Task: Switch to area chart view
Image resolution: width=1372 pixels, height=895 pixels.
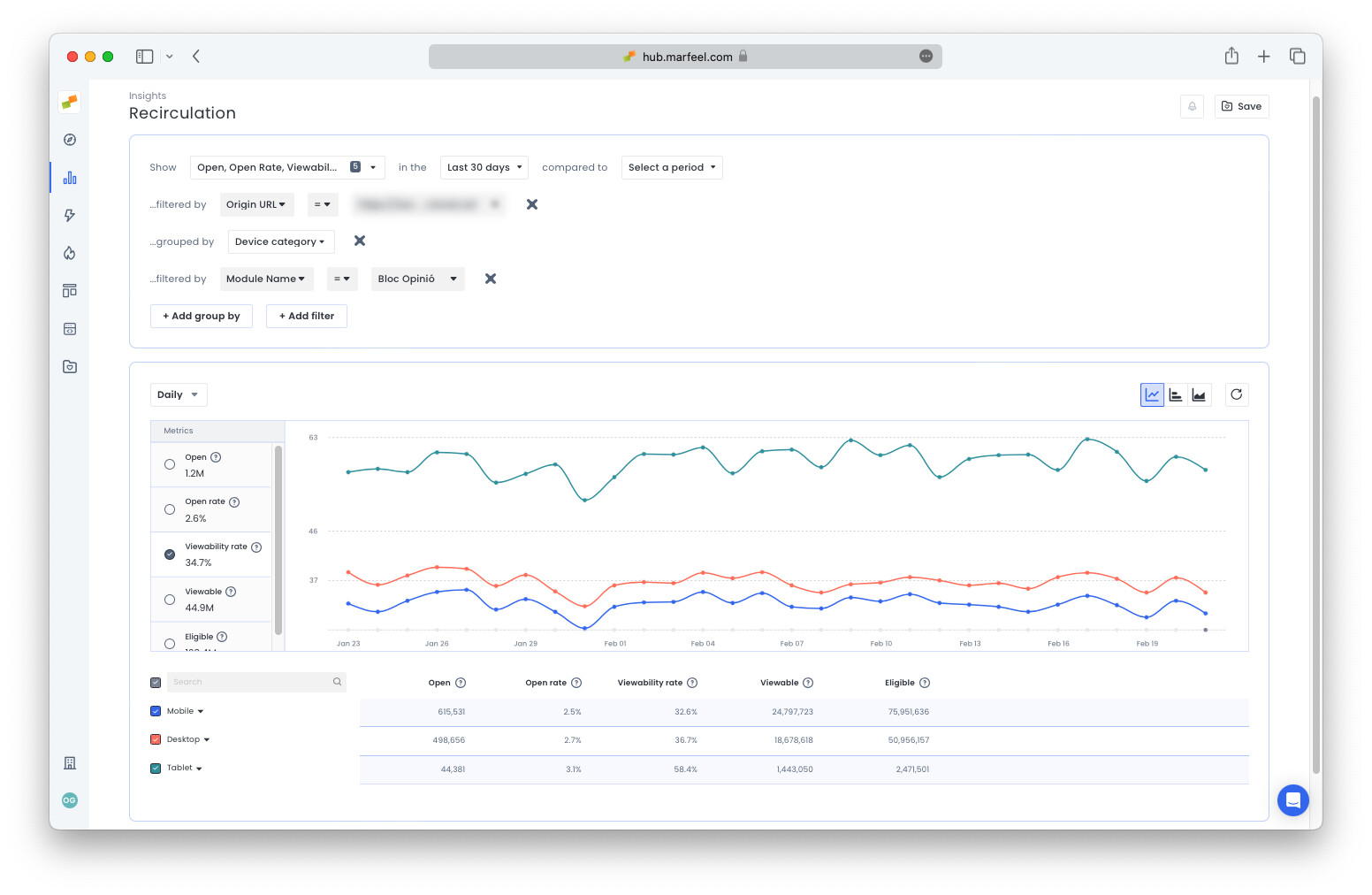Action: click(1199, 395)
